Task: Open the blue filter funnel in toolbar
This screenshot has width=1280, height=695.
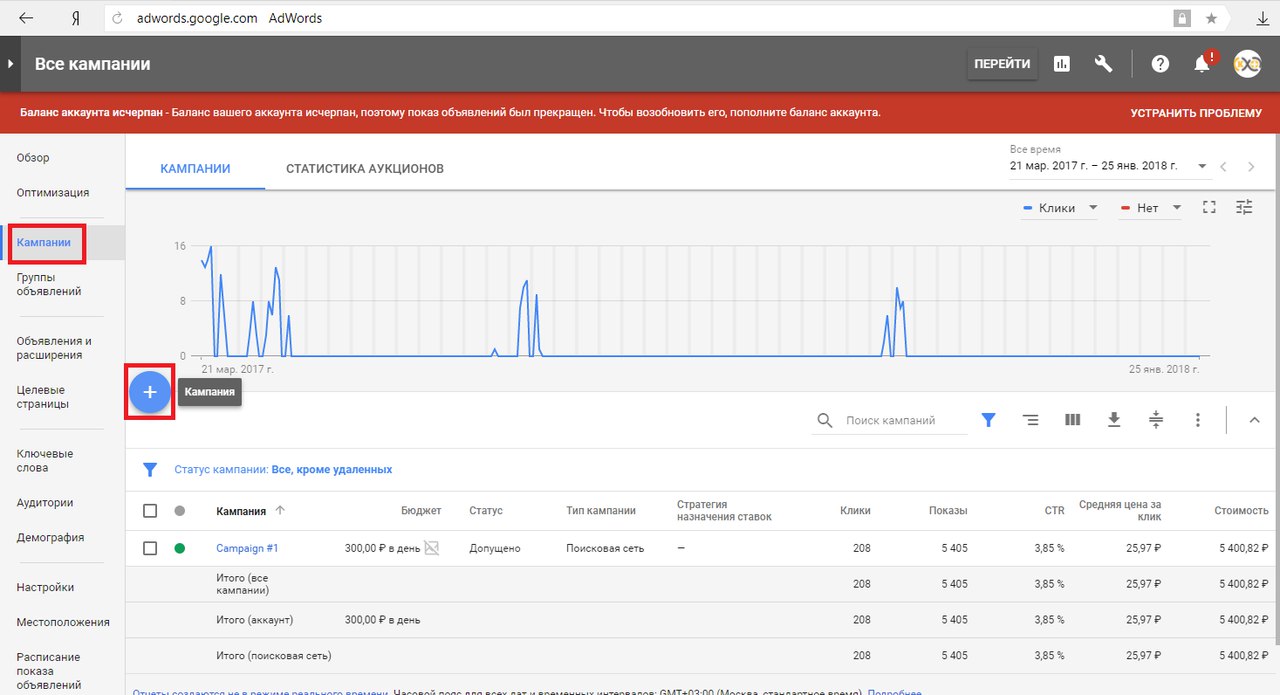Action: point(988,421)
